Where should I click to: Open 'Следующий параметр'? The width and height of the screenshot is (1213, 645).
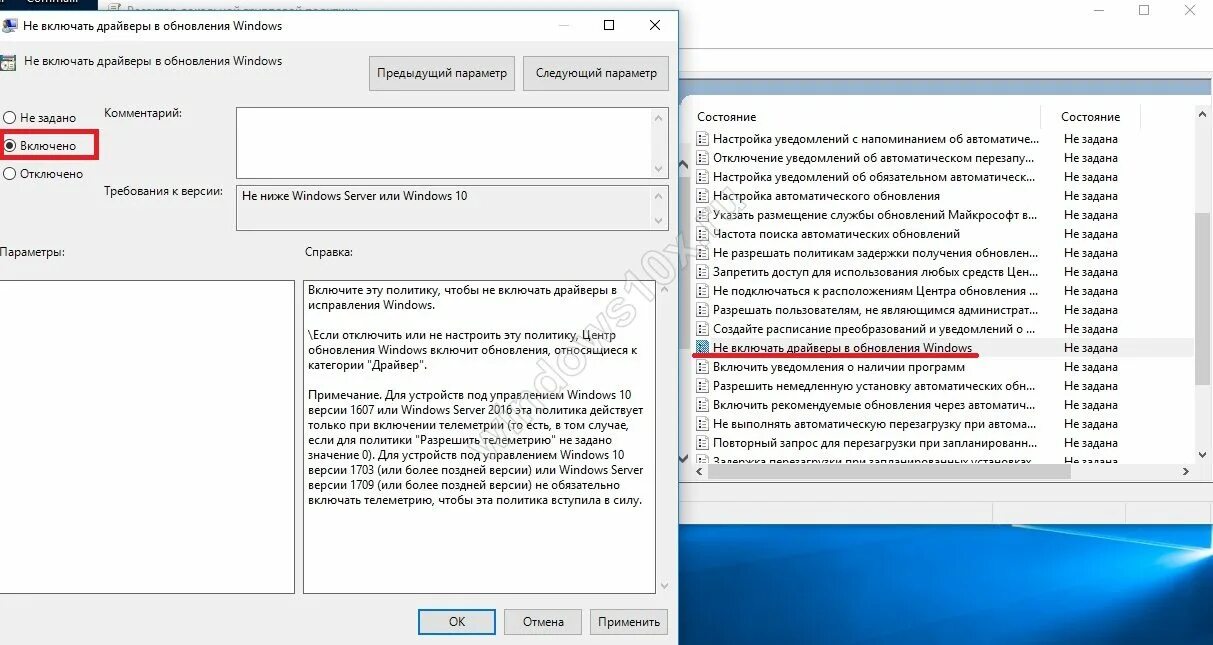(x=596, y=73)
